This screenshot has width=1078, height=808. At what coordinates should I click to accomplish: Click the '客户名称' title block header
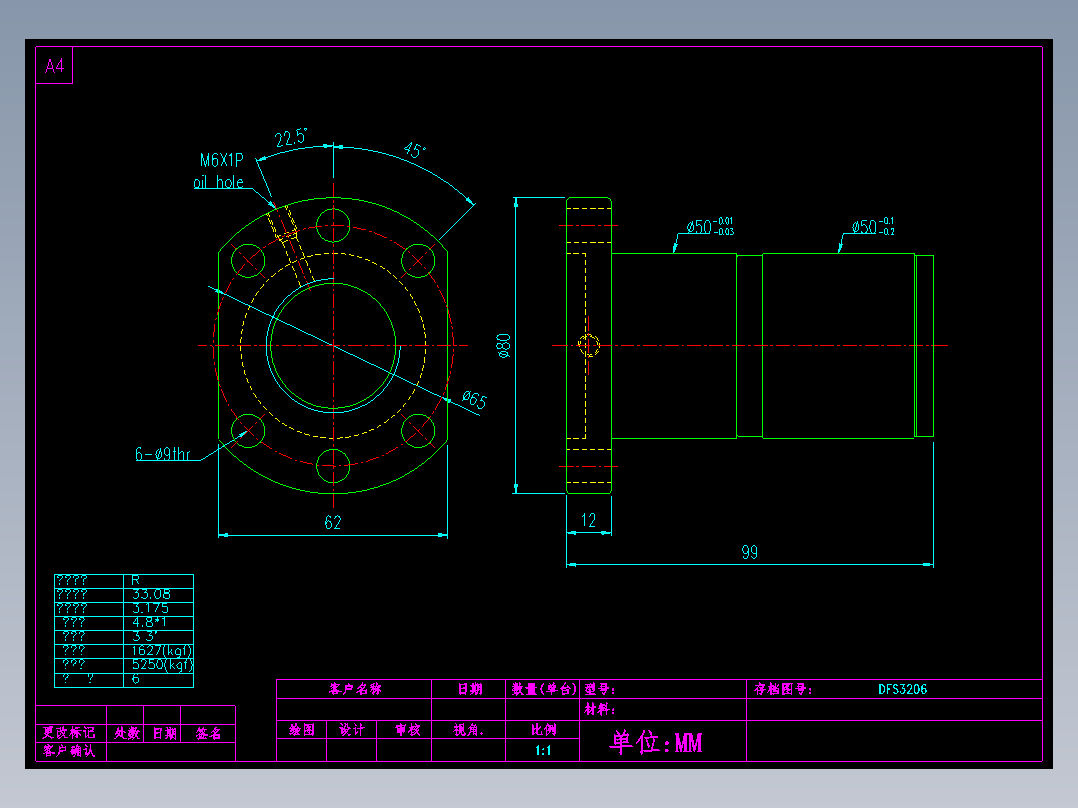click(x=355, y=689)
